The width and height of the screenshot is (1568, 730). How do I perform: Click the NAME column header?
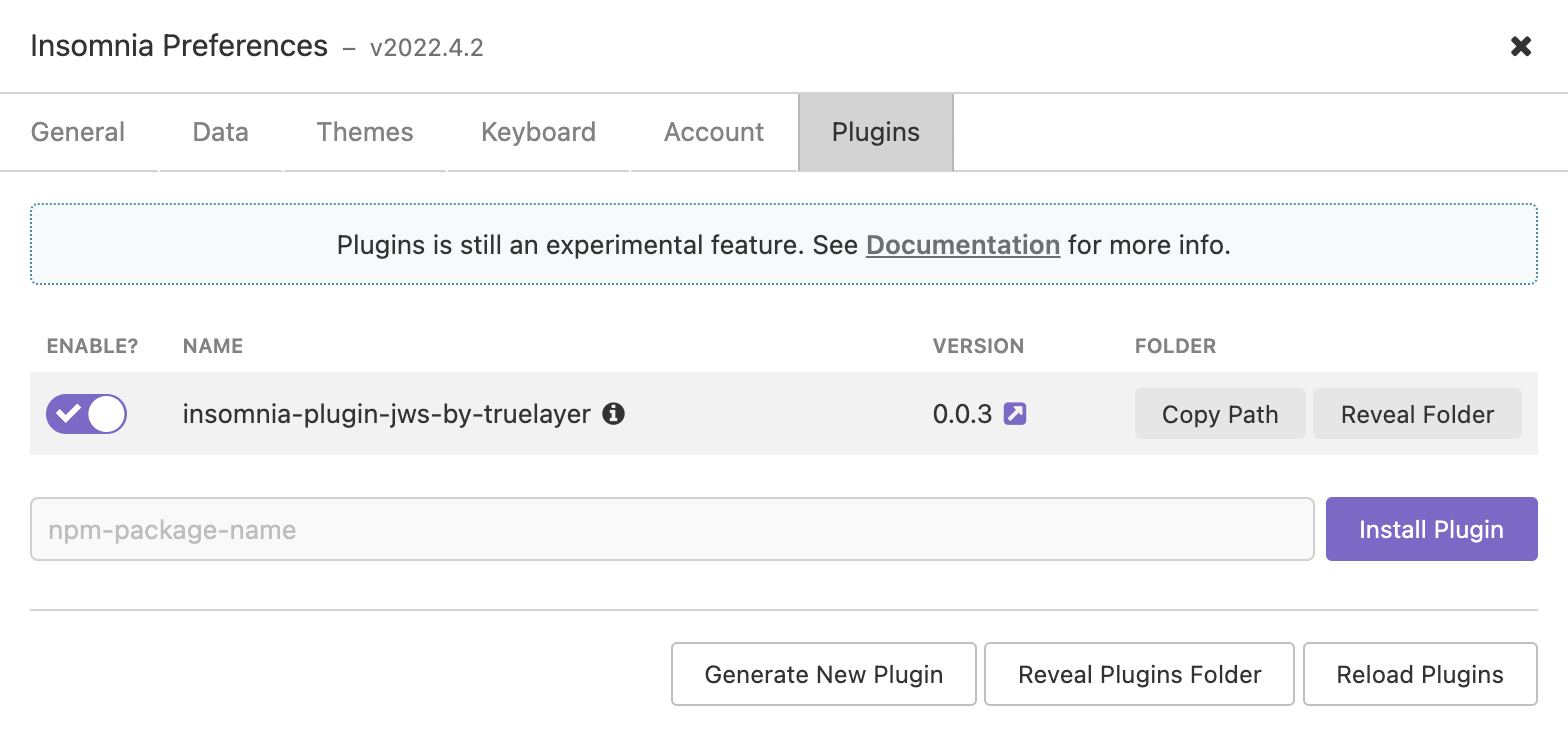pyautogui.click(x=213, y=346)
